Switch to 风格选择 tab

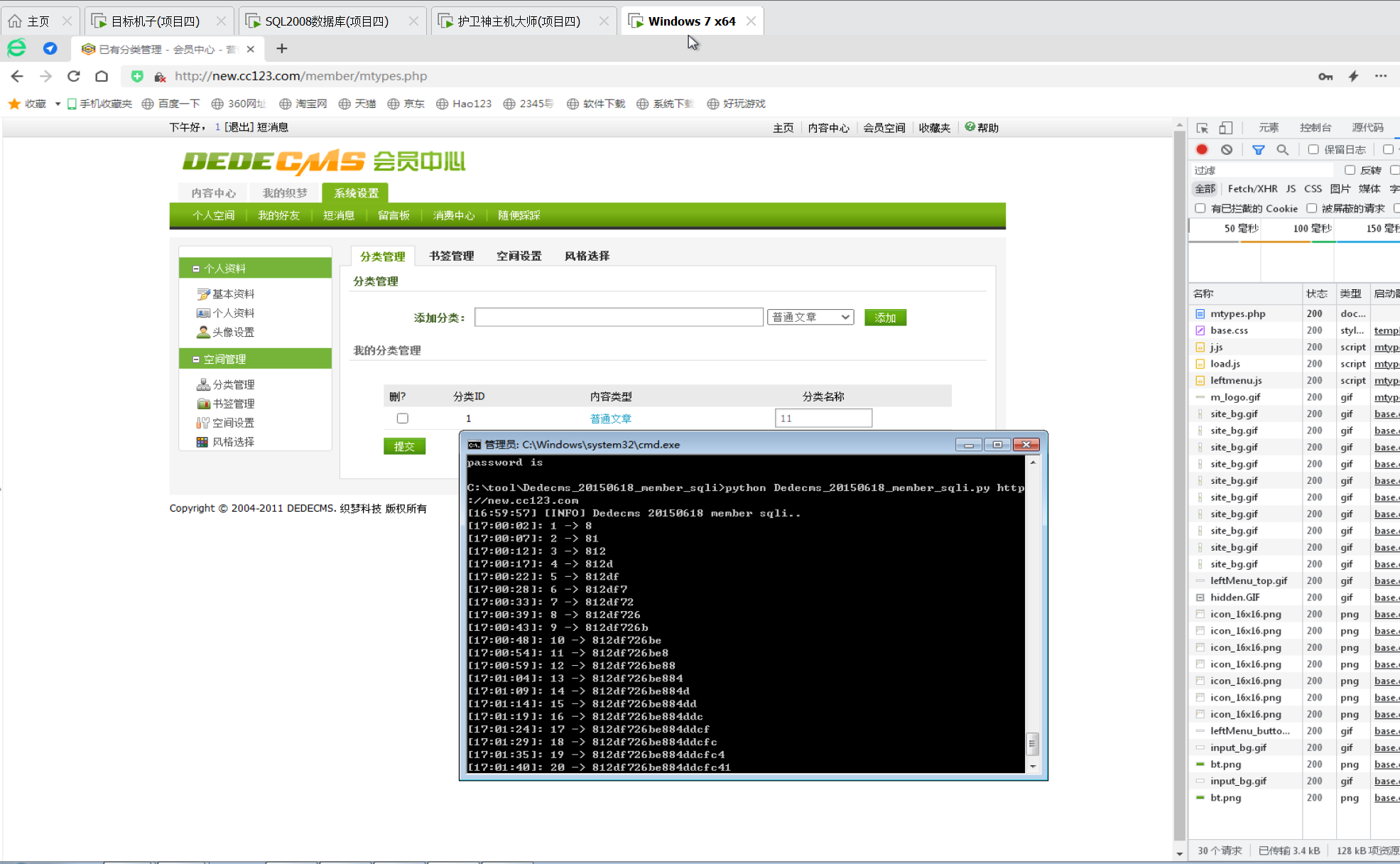(x=587, y=256)
